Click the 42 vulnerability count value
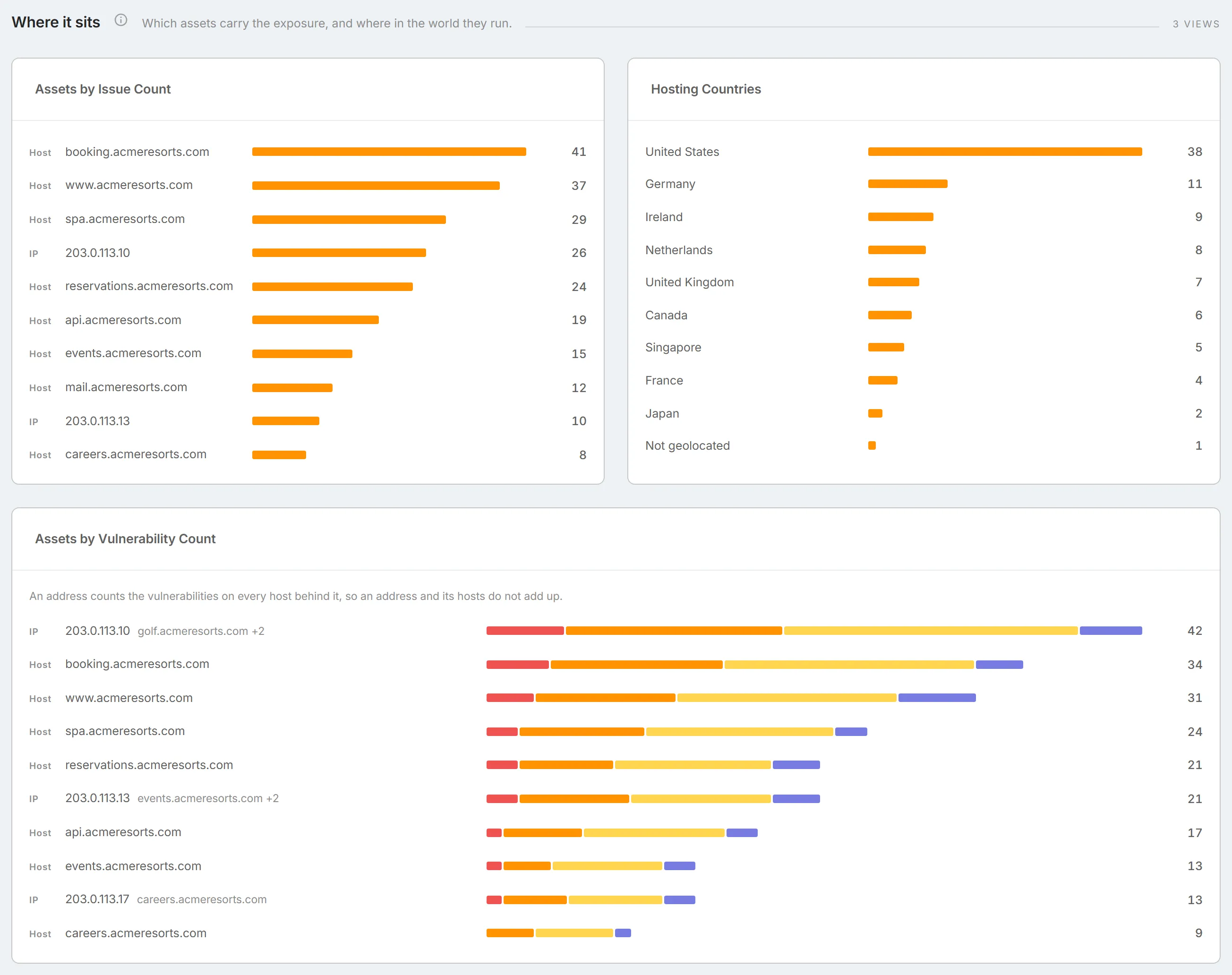This screenshot has width=1232, height=975. click(1194, 631)
